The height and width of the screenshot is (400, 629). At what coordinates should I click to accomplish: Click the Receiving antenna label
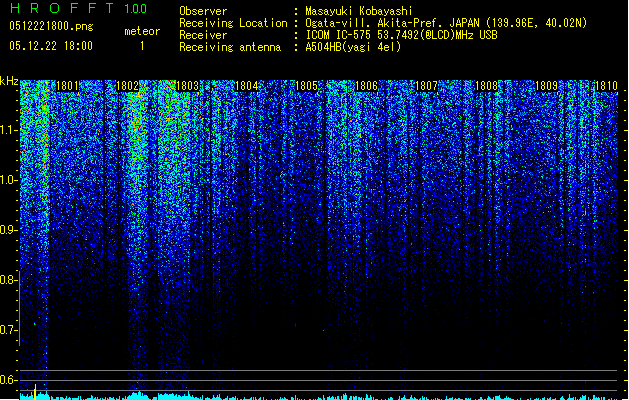(x=230, y=47)
